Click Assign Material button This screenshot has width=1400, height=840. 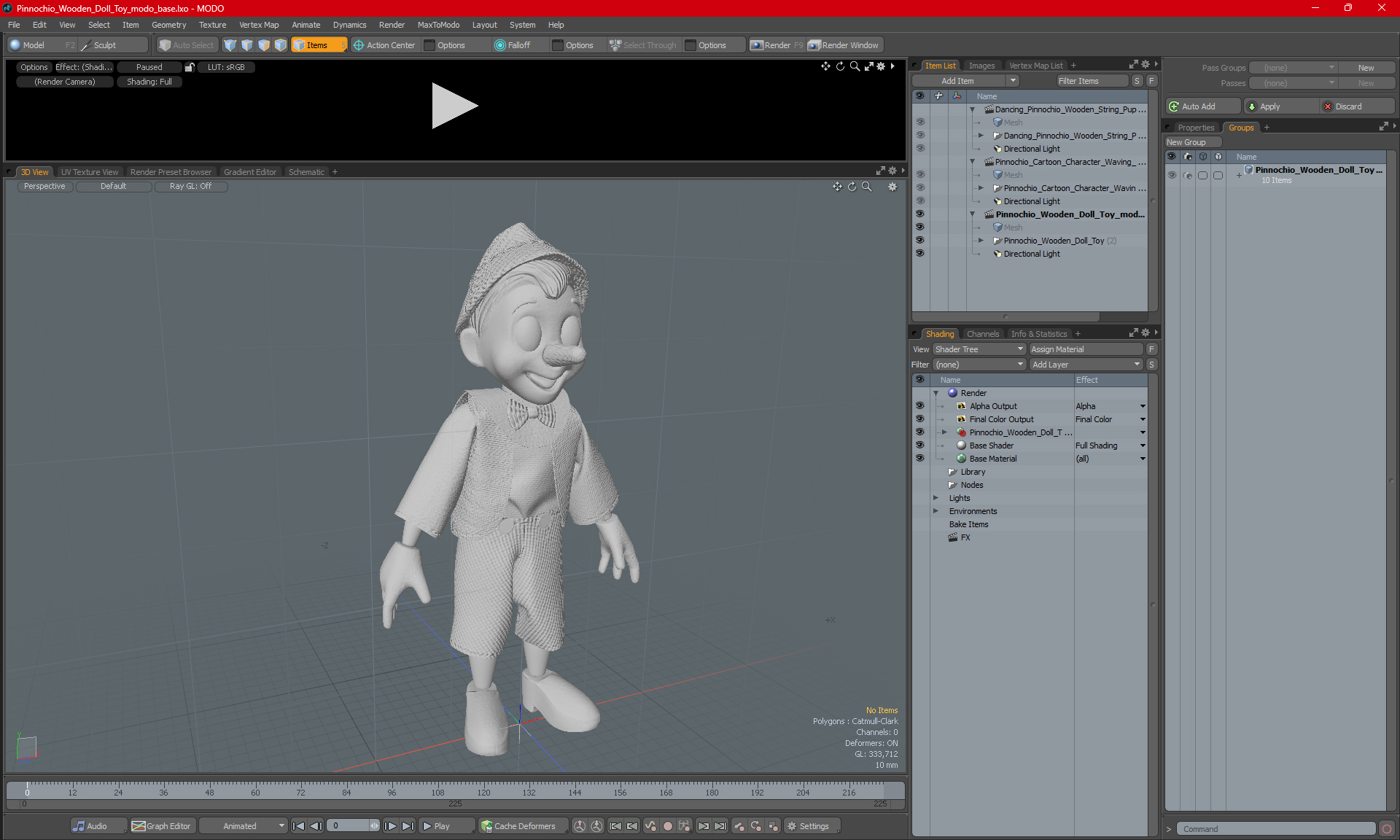tap(1086, 349)
